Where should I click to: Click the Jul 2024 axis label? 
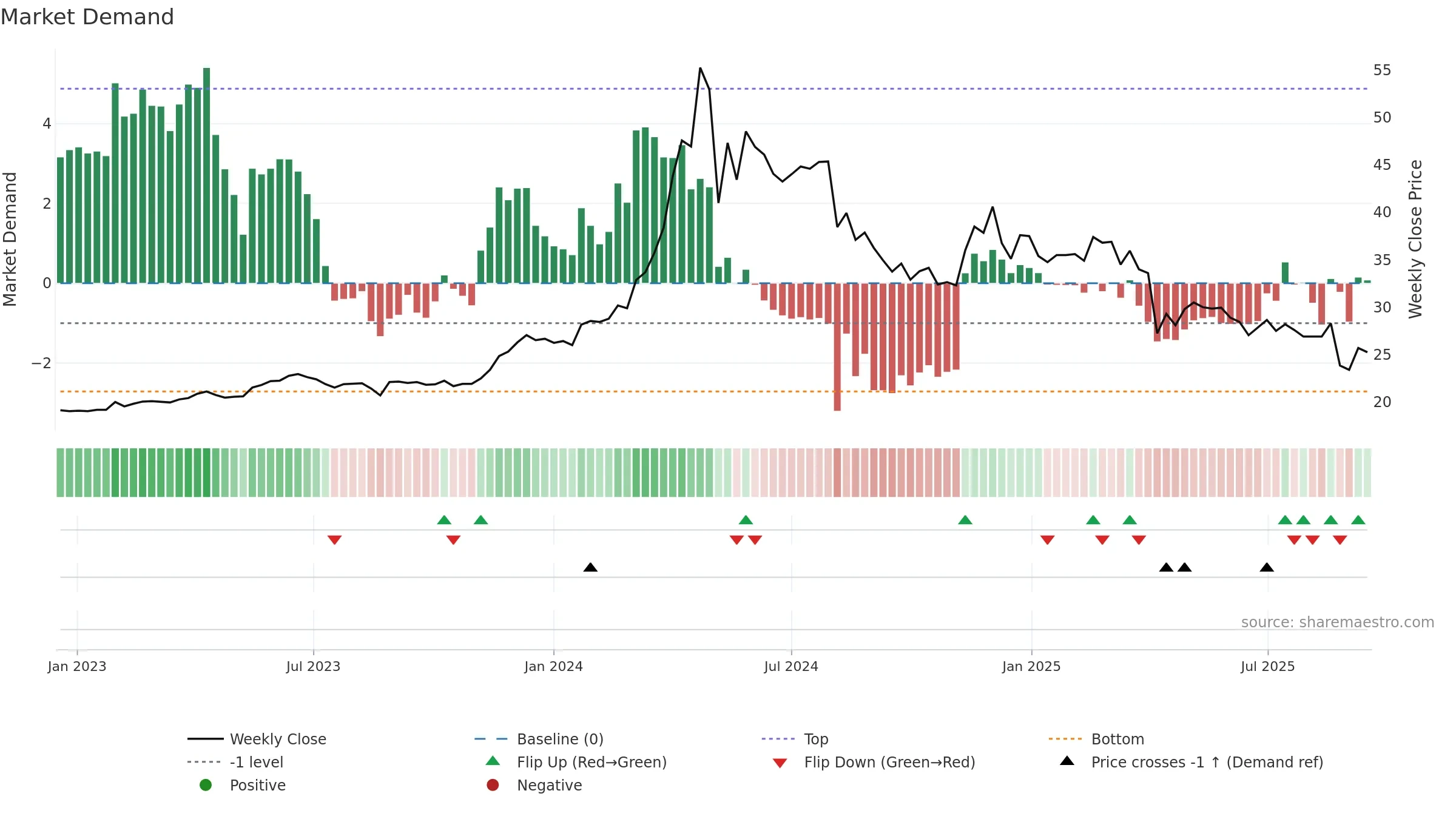(x=791, y=666)
